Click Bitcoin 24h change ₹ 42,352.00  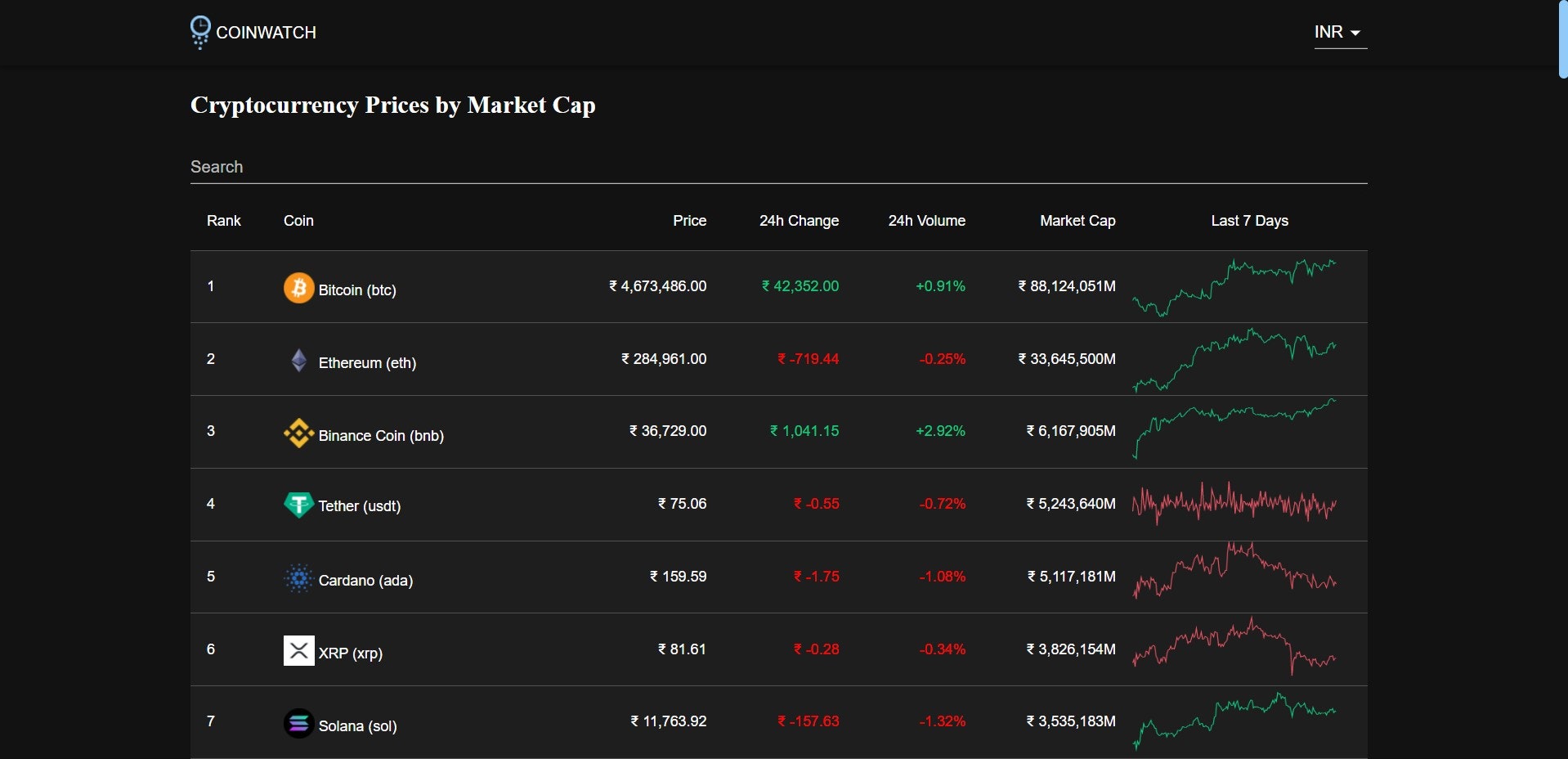coord(800,286)
